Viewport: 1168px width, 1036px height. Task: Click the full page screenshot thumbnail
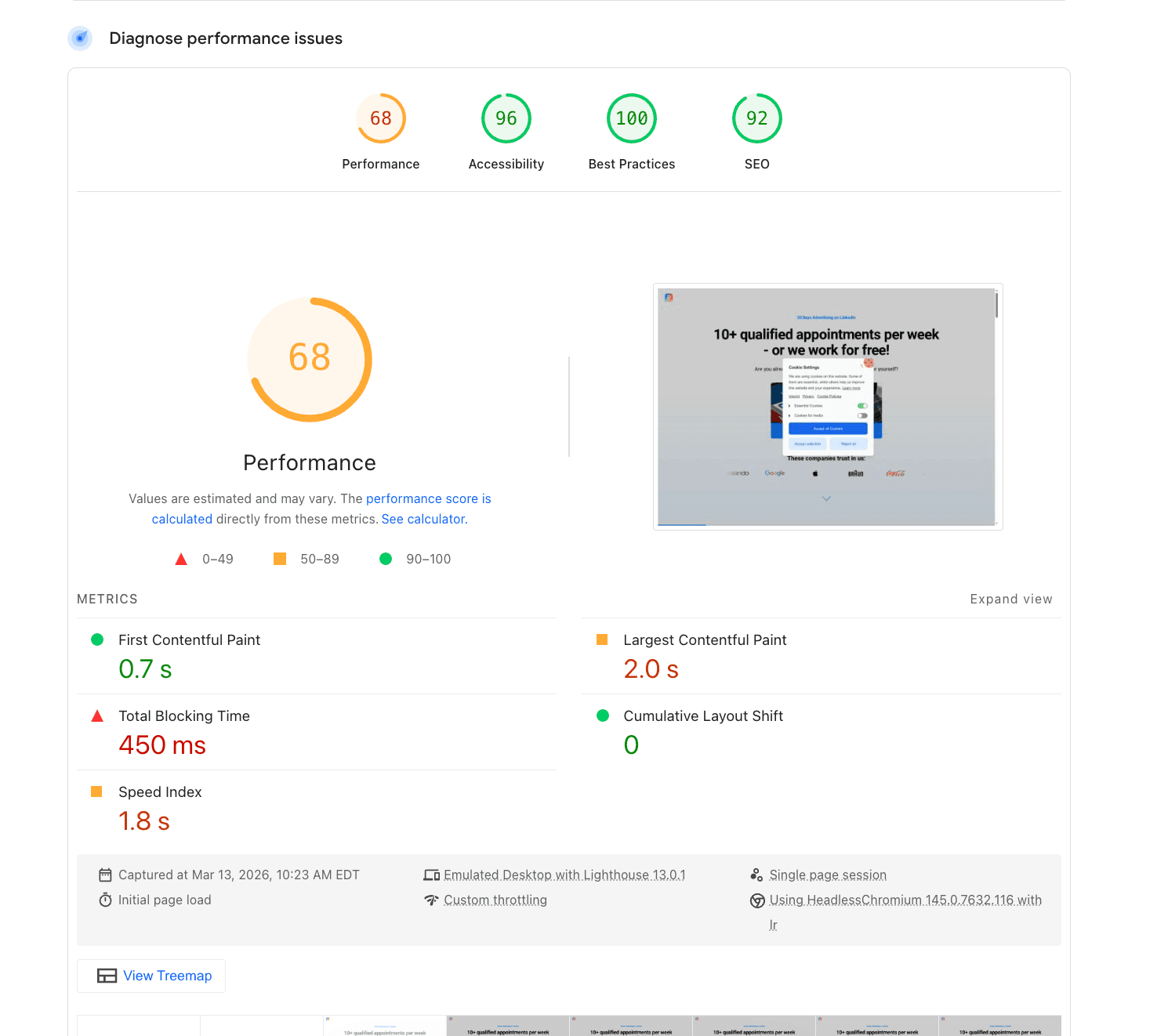[828, 407]
